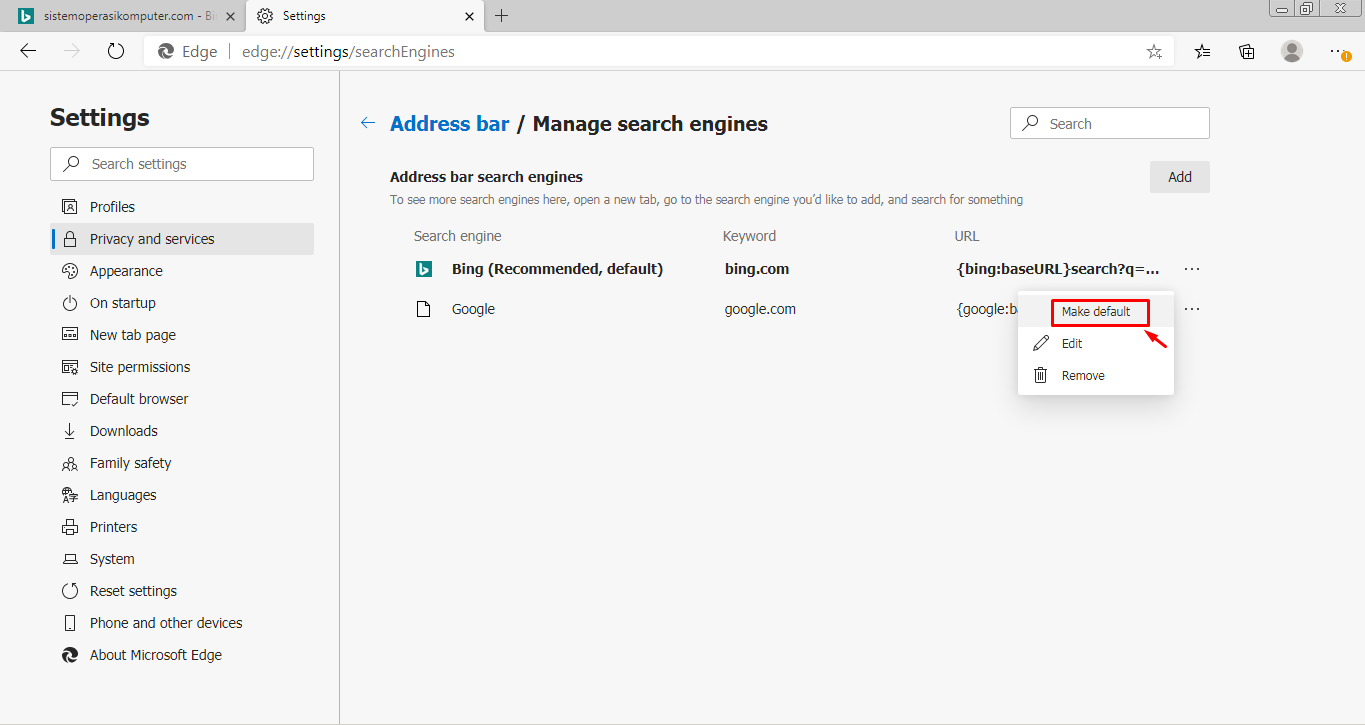Switch to the sistemoperasikomputer.com tab
1365x725 pixels.
coord(122,16)
